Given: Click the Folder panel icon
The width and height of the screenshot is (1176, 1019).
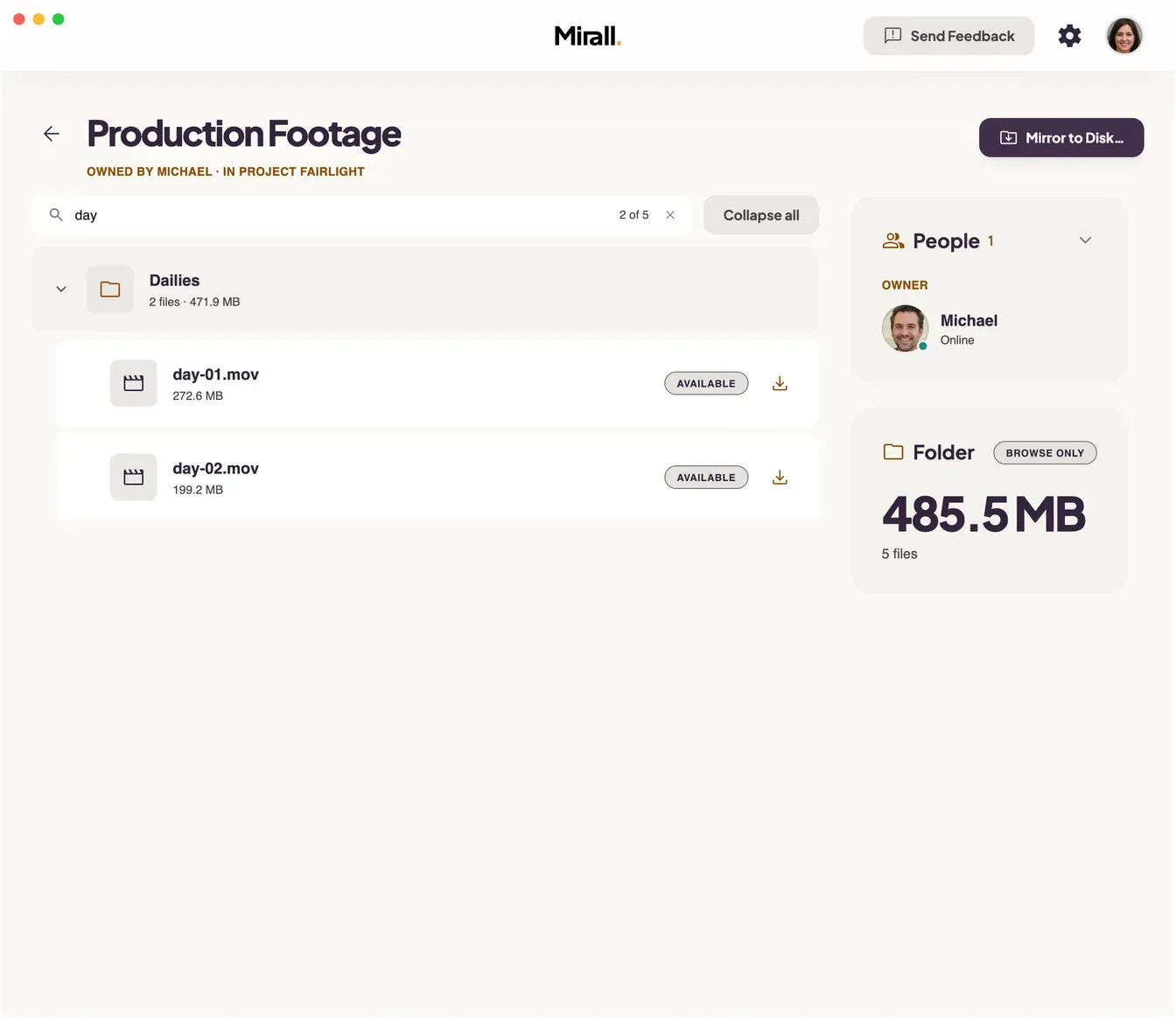Looking at the screenshot, I should 893,452.
